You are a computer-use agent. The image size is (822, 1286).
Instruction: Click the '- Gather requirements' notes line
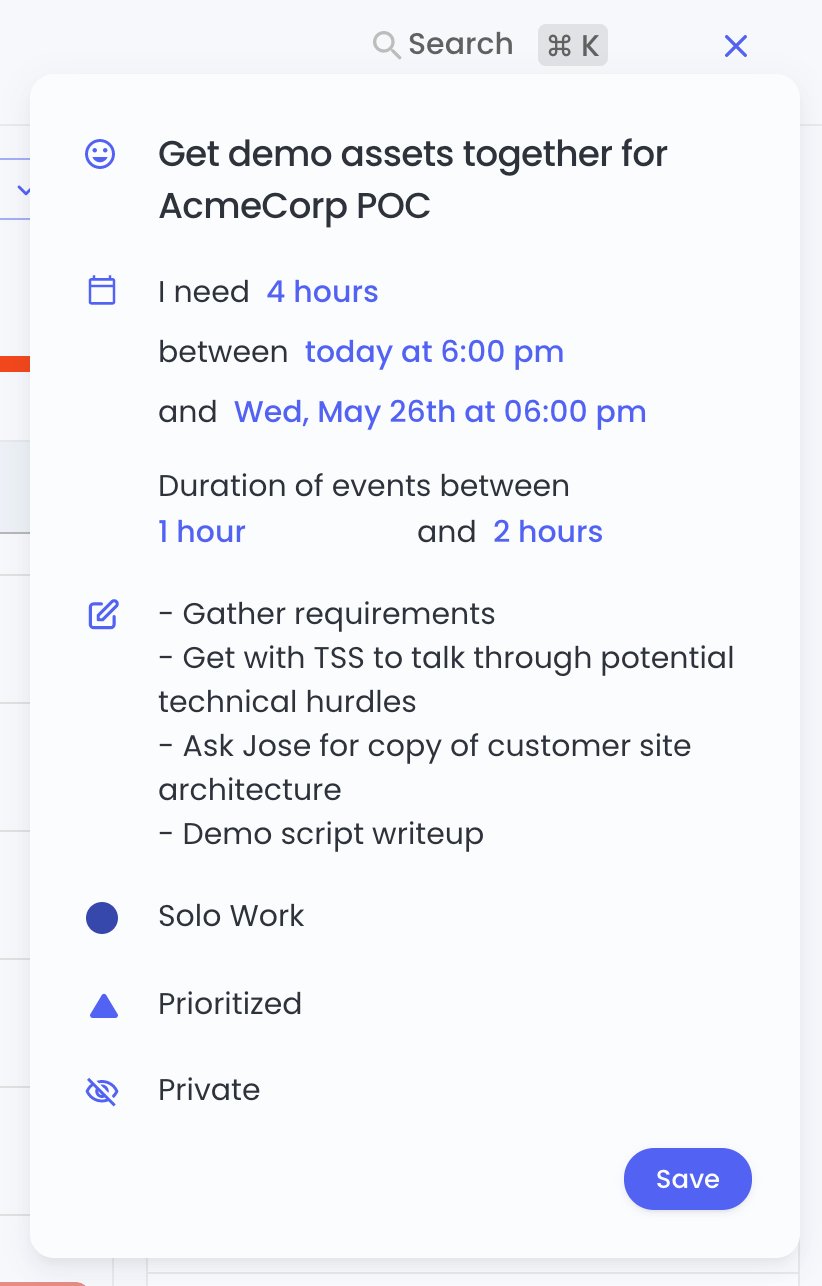pyautogui.click(x=327, y=614)
